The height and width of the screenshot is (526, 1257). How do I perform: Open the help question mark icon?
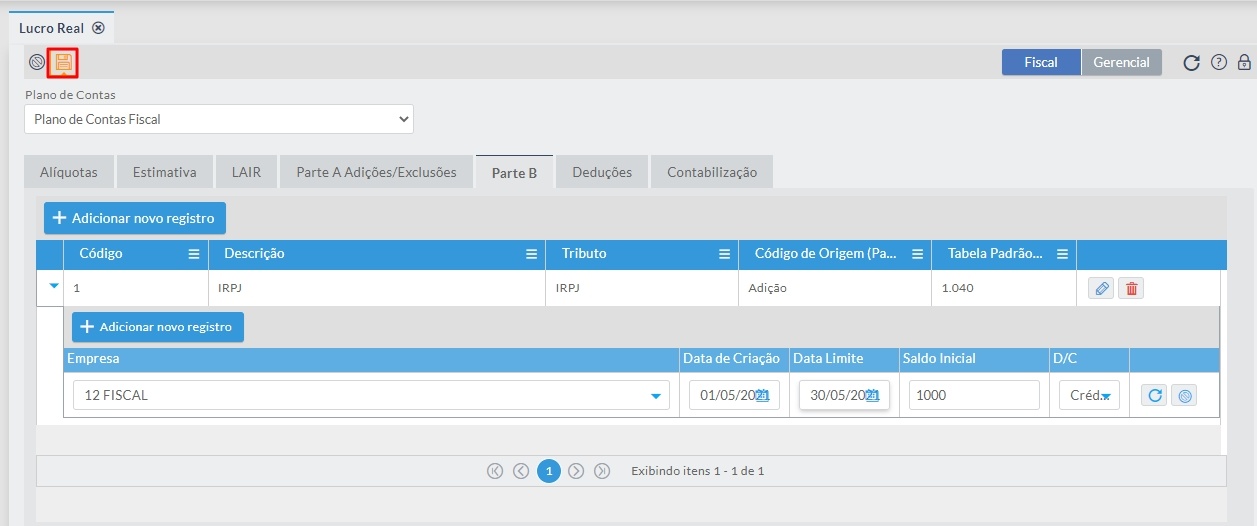coord(1218,62)
